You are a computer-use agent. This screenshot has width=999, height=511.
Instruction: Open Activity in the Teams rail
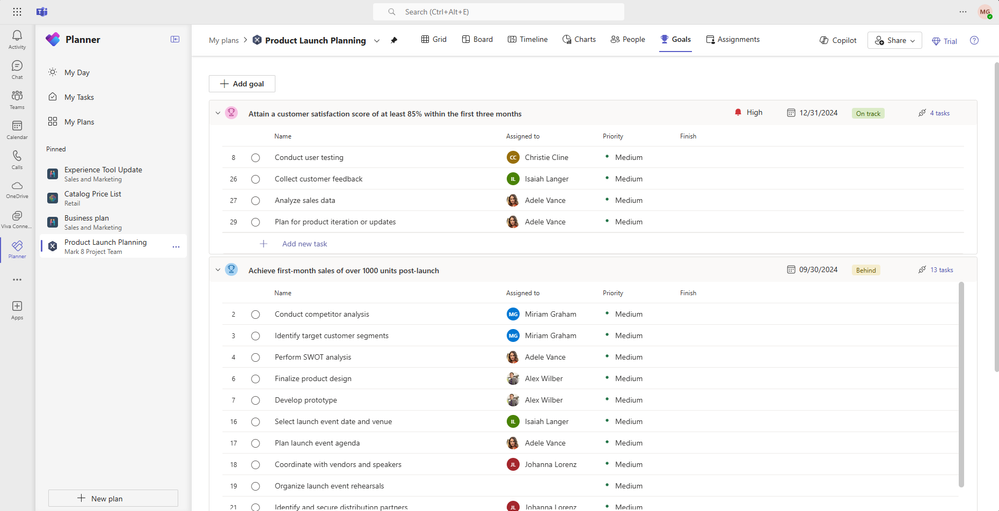coord(17,39)
